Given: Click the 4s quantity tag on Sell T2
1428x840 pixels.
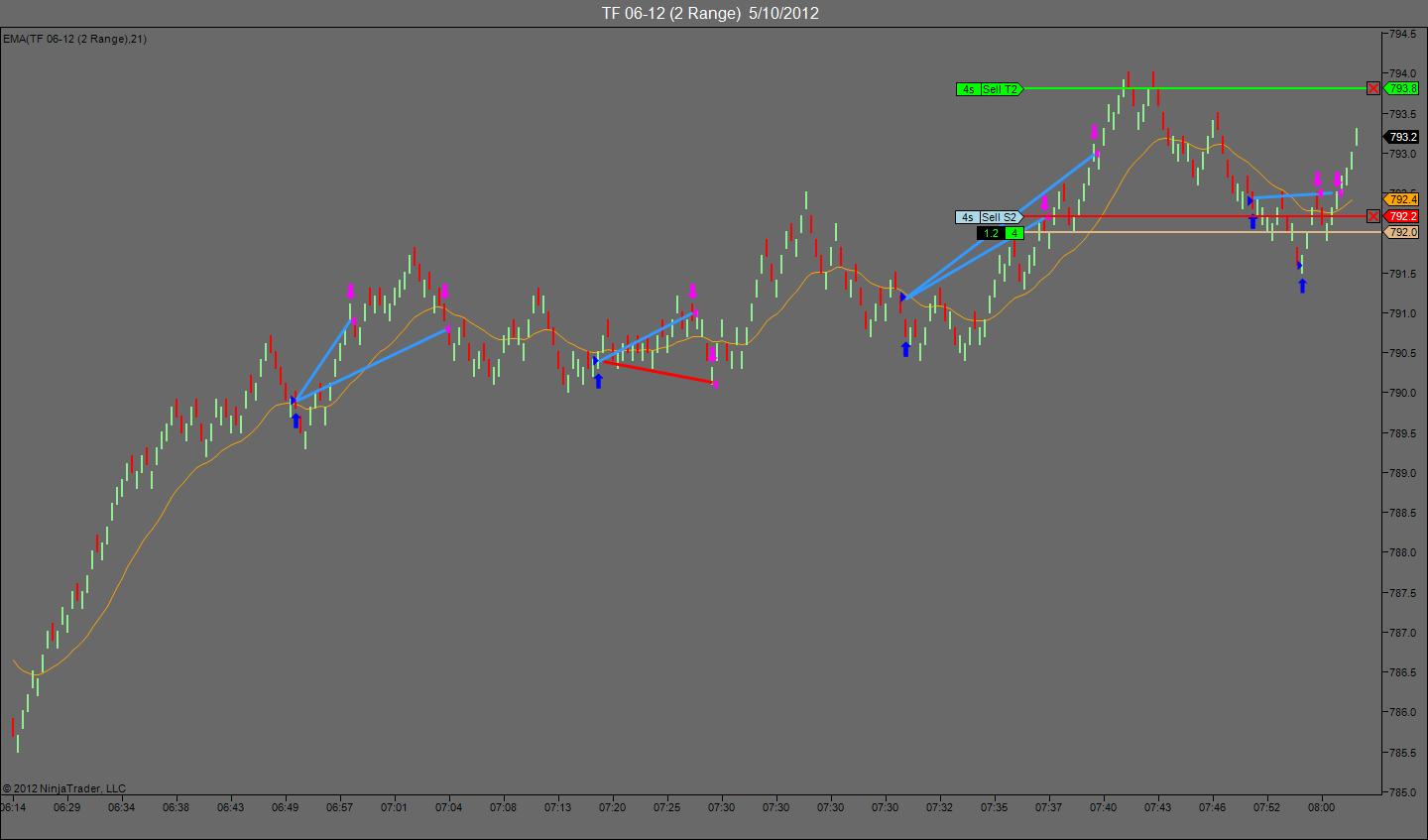Looking at the screenshot, I should pos(968,89).
